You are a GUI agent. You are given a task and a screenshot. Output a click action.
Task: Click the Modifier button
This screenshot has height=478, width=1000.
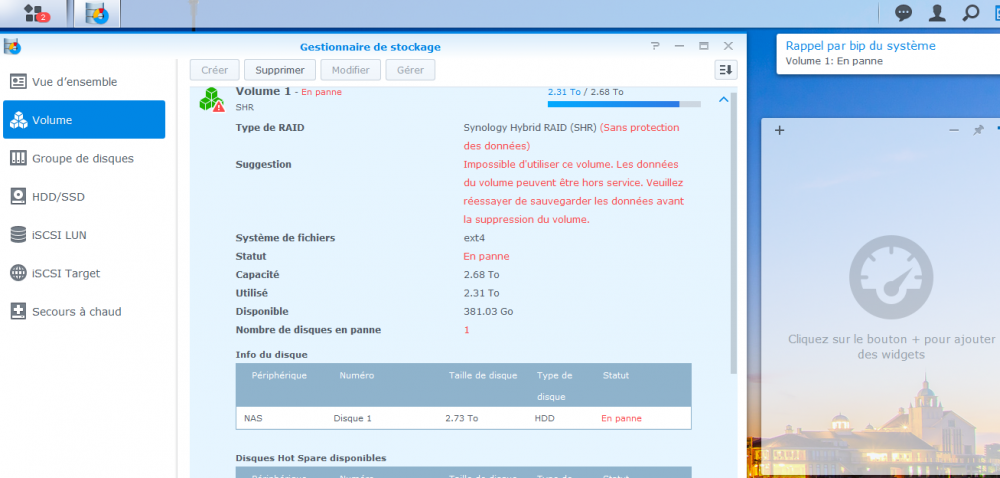pyautogui.click(x=351, y=70)
